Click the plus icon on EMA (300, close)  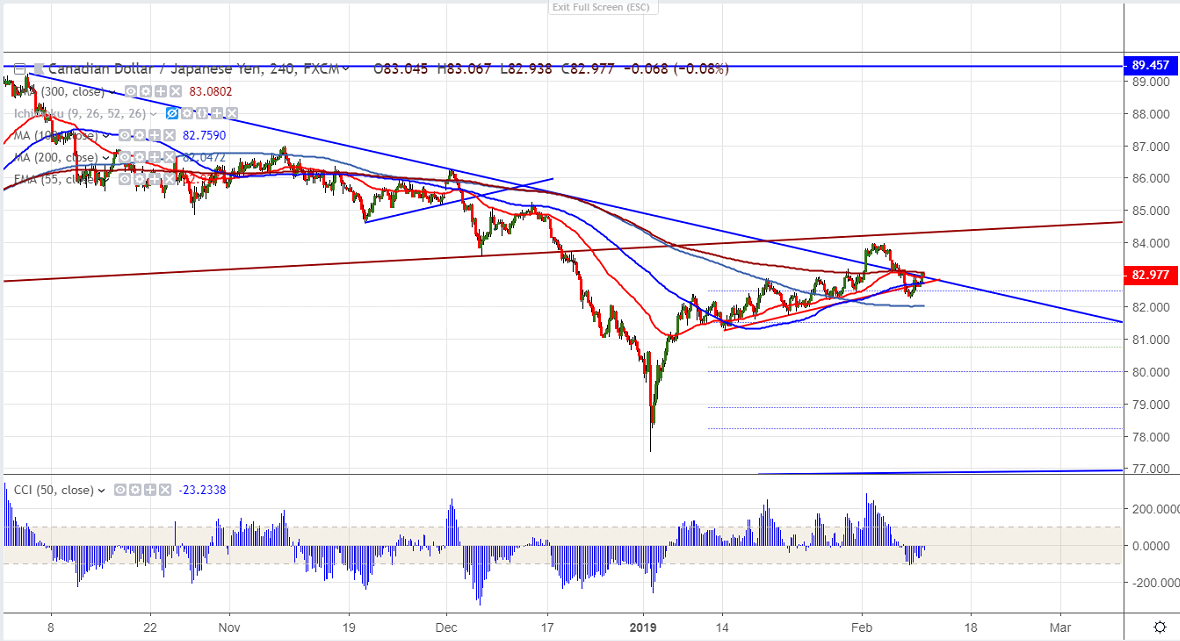pyautogui.click(x=160, y=92)
